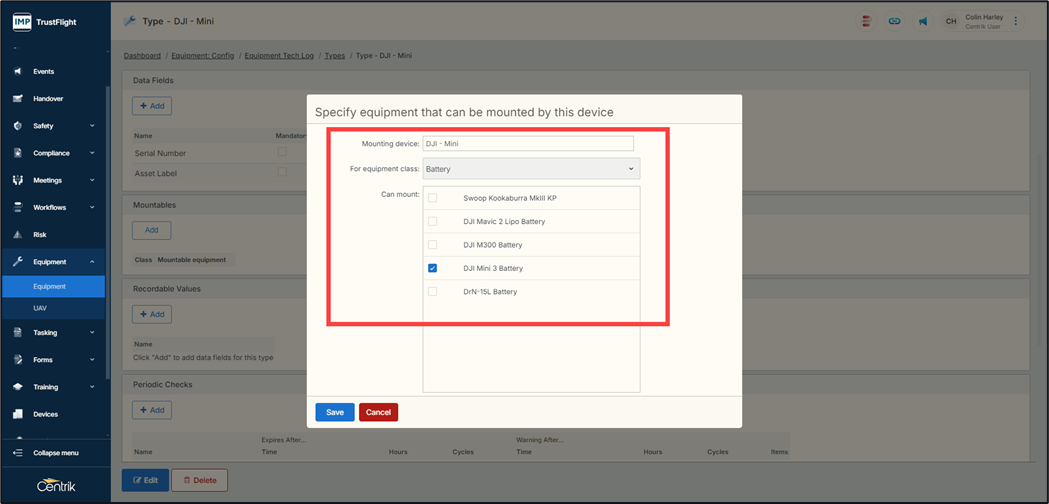Click the red database icon in header

[866, 21]
